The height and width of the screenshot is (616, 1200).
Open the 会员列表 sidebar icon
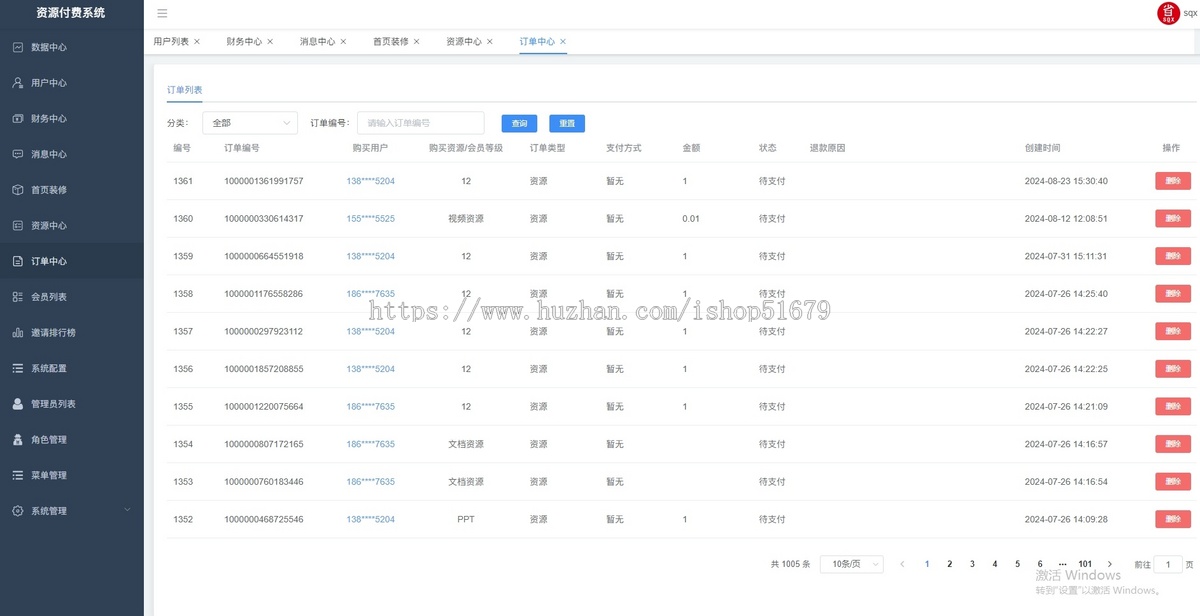pos(18,297)
